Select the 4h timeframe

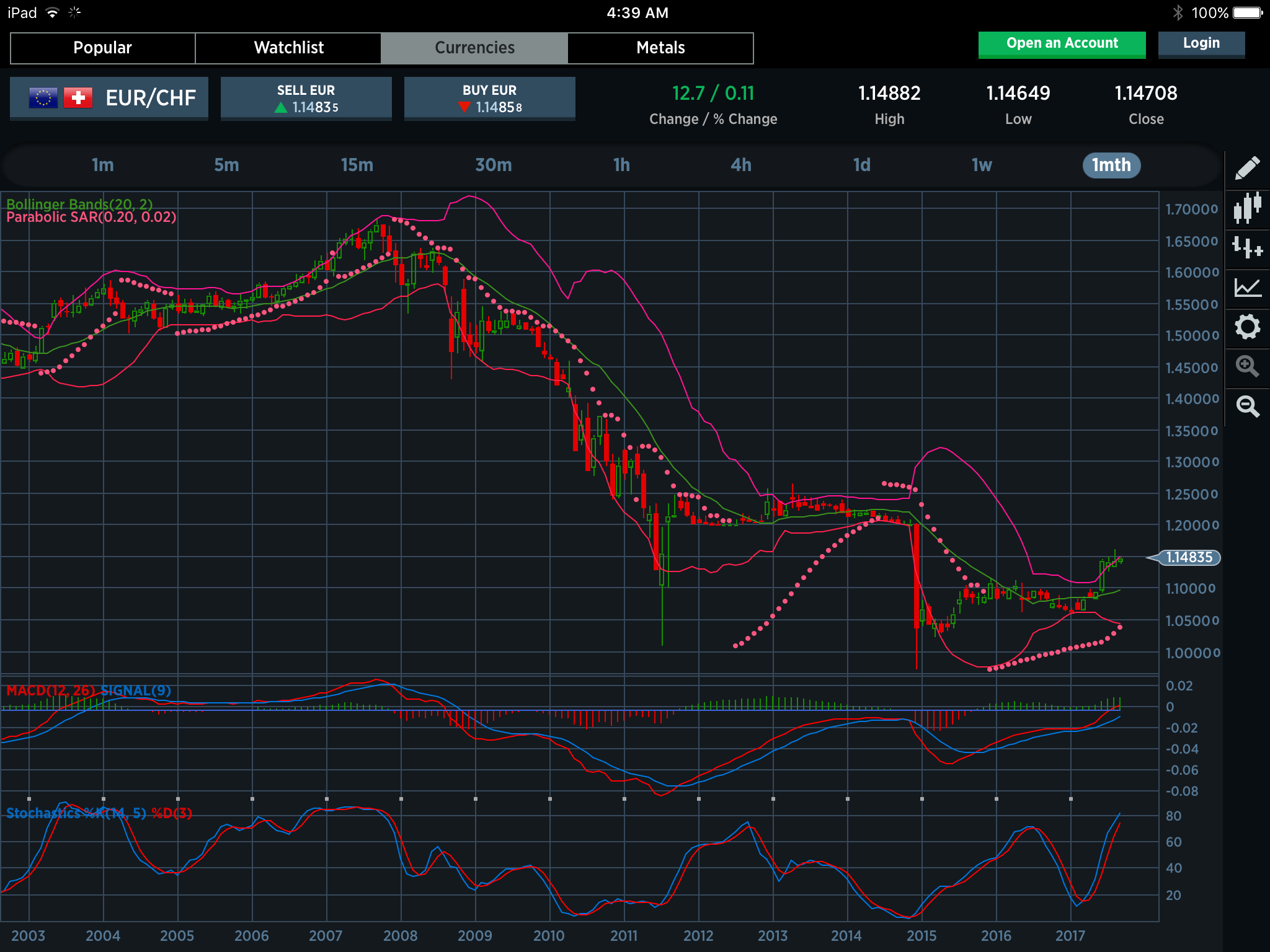741,165
